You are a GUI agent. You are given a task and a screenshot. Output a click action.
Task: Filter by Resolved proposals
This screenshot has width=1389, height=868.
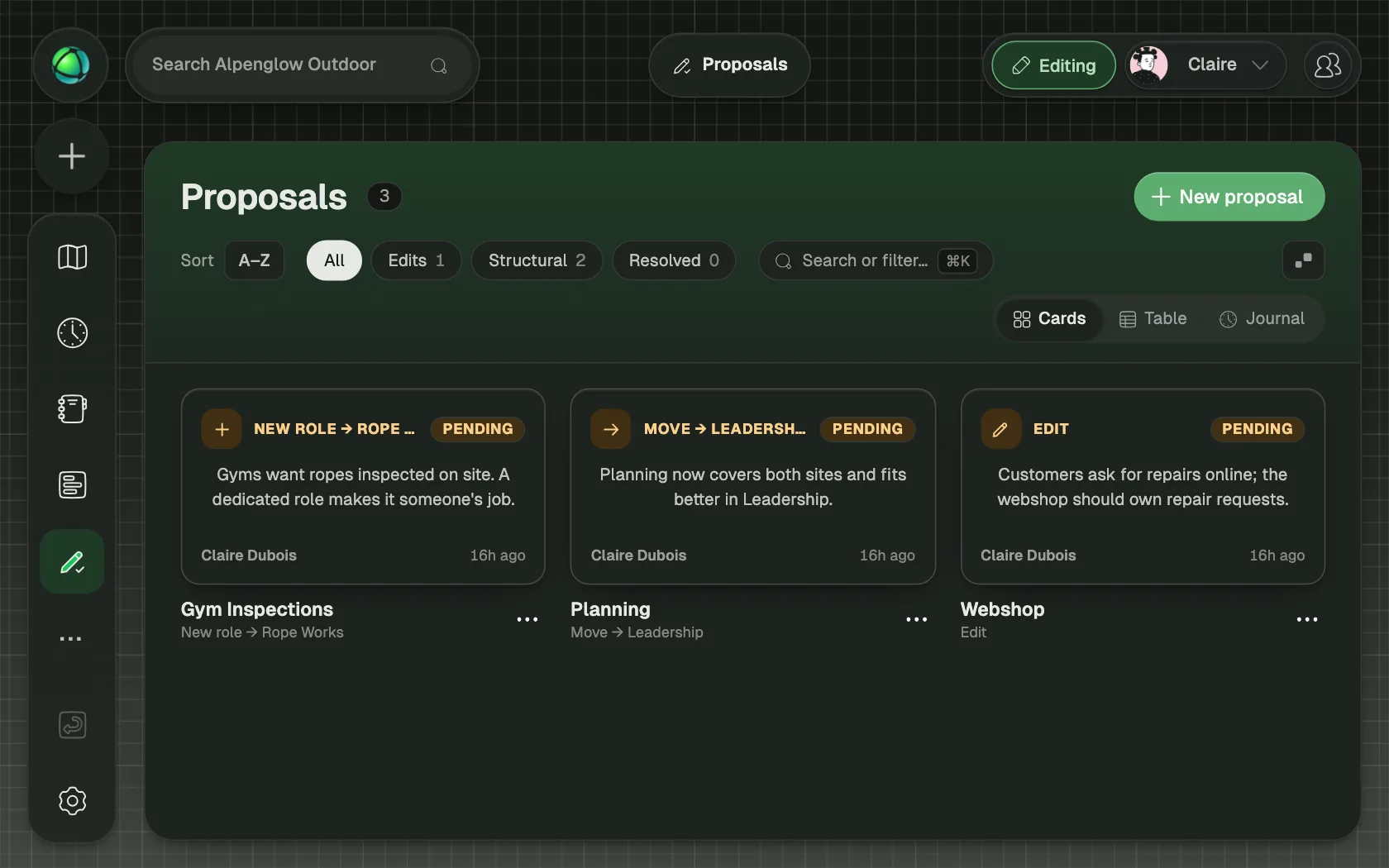pyautogui.click(x=674, y=260)
